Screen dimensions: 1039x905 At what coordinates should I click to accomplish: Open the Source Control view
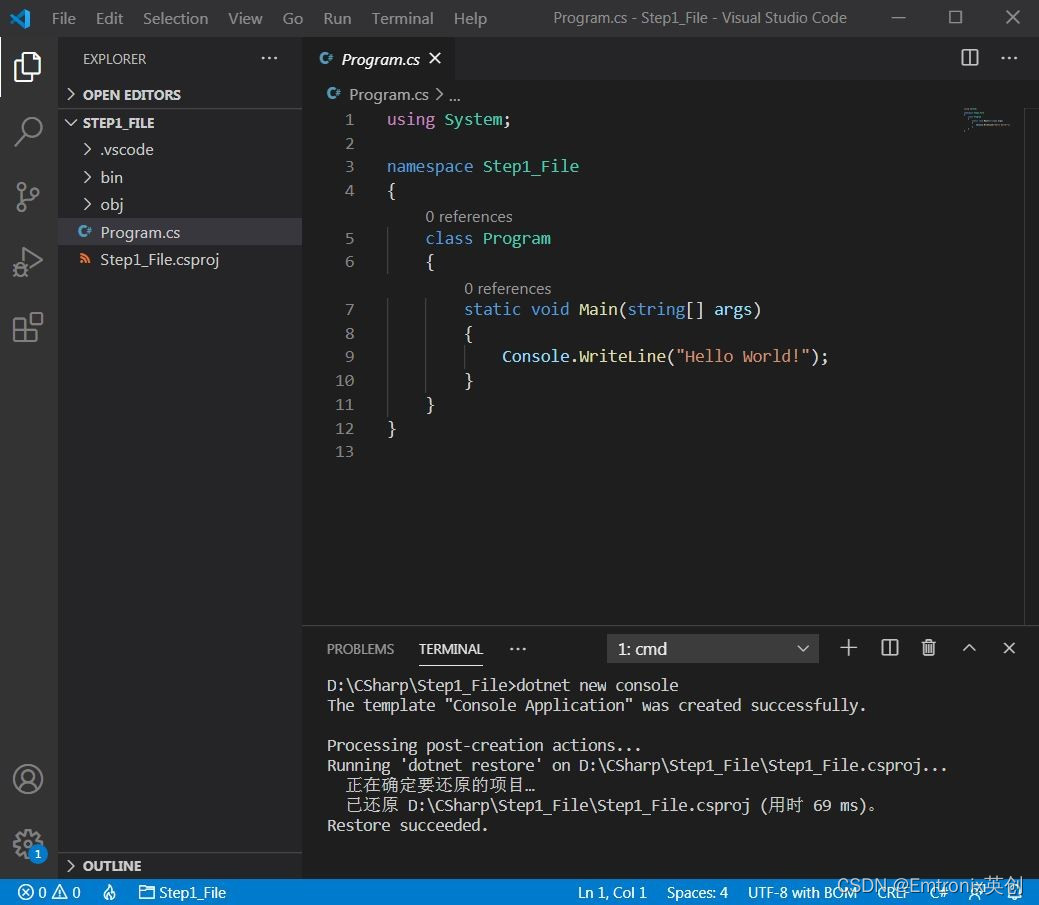pos(28,197)
